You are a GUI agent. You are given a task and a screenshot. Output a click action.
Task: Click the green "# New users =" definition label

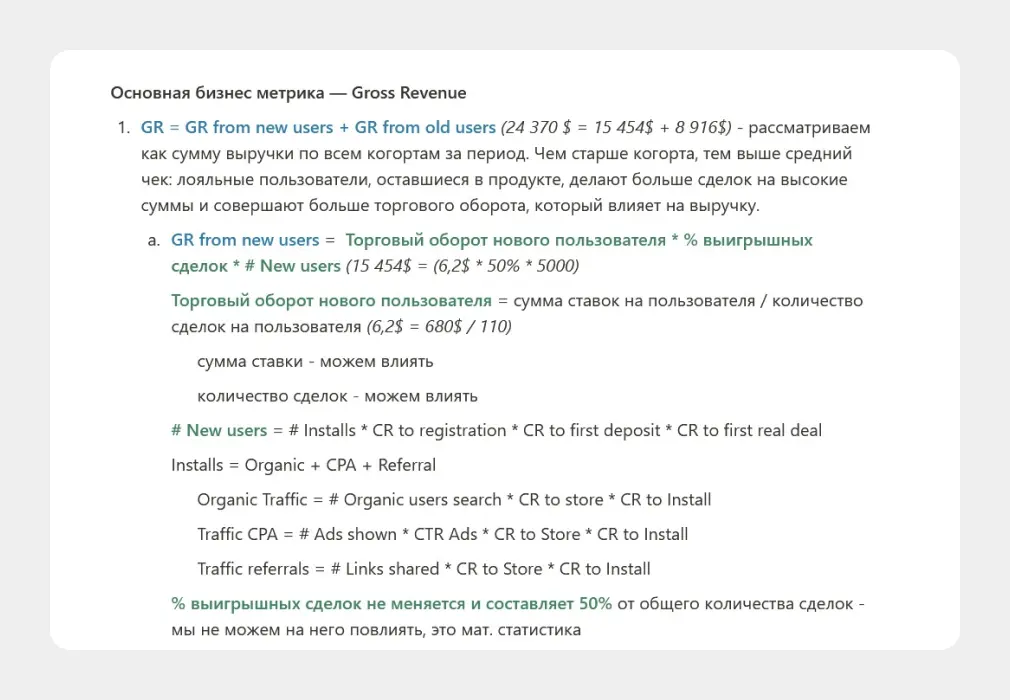[x=226, y=430]
